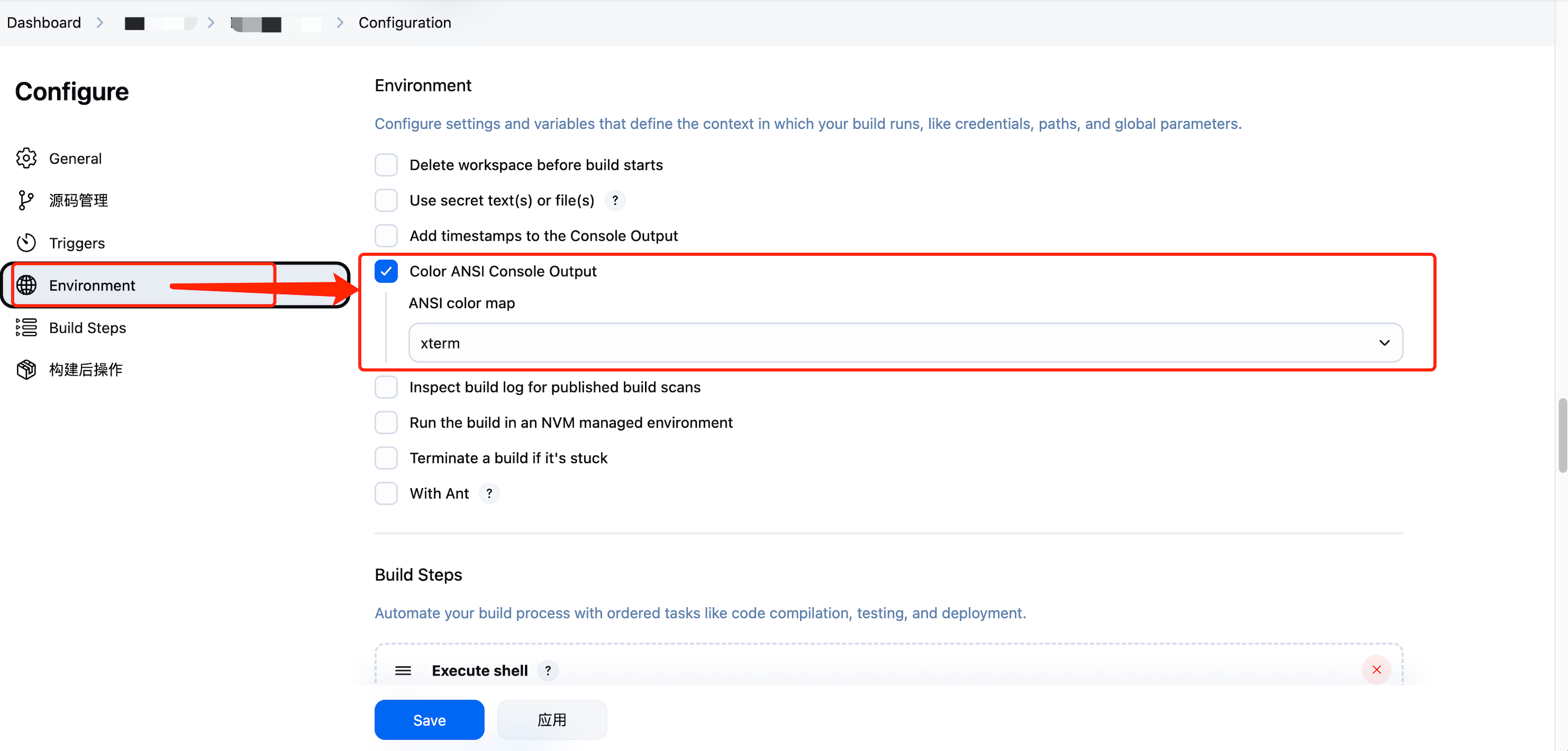Click the Triggers clock icon
The image size is (1568, 751).
[26, 242]
